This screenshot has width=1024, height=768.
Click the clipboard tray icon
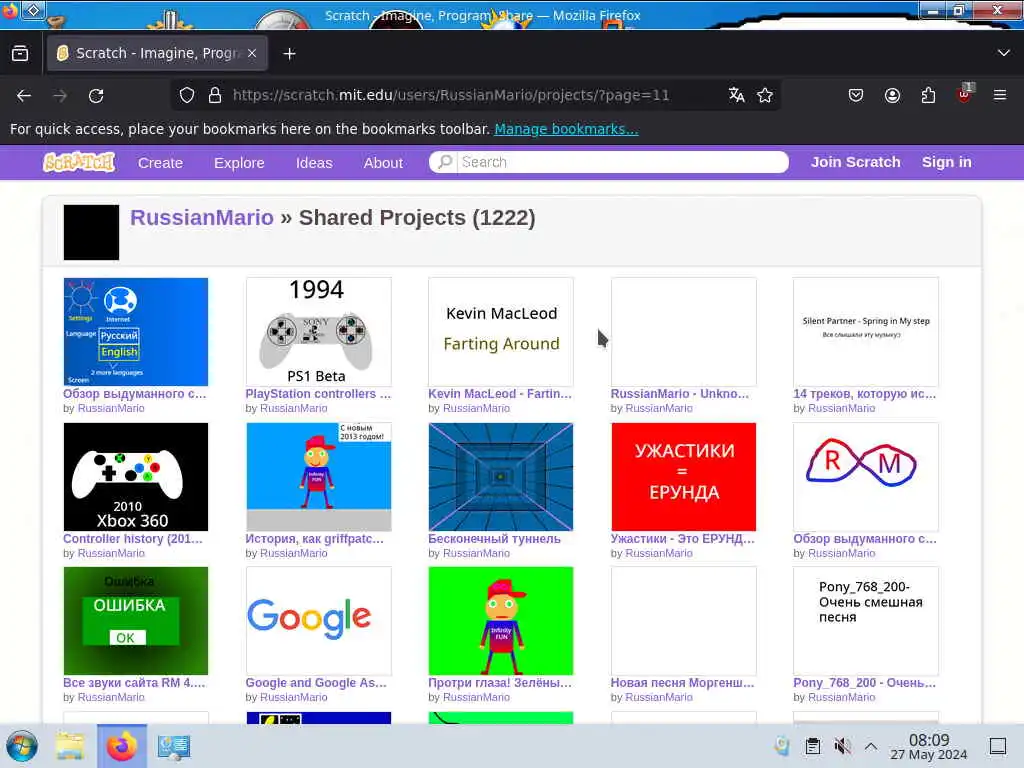tap(813, 746)
